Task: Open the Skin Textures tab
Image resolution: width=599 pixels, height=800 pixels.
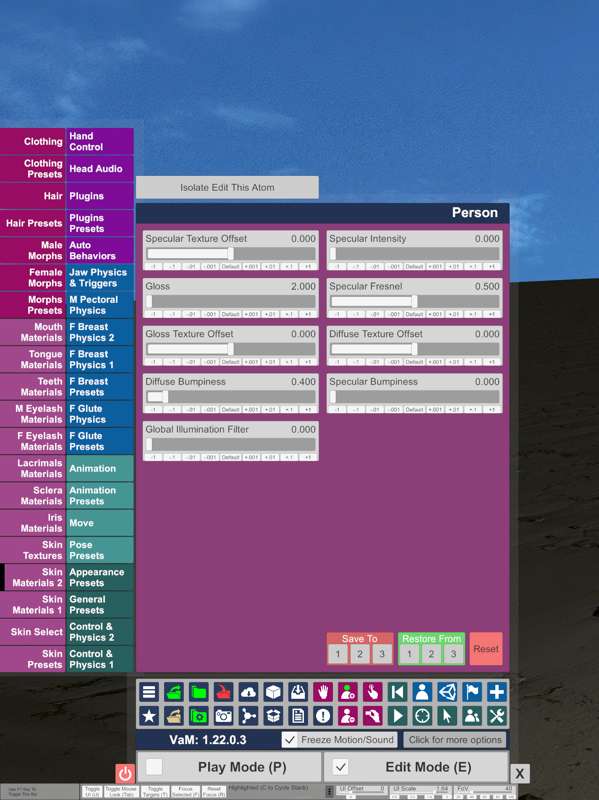Action: (33, 550)
